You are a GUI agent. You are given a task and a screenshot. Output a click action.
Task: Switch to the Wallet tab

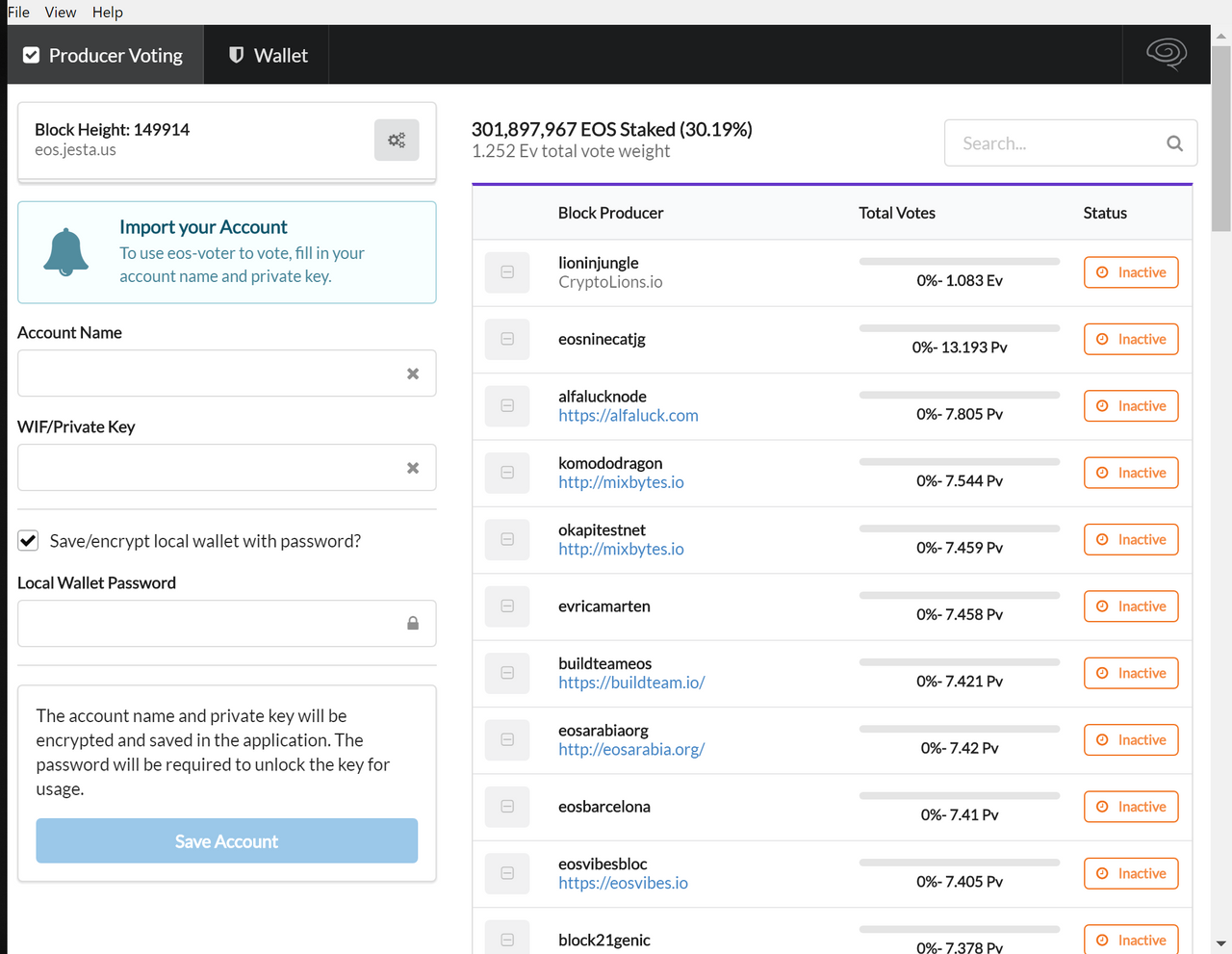tap(268, 56)
